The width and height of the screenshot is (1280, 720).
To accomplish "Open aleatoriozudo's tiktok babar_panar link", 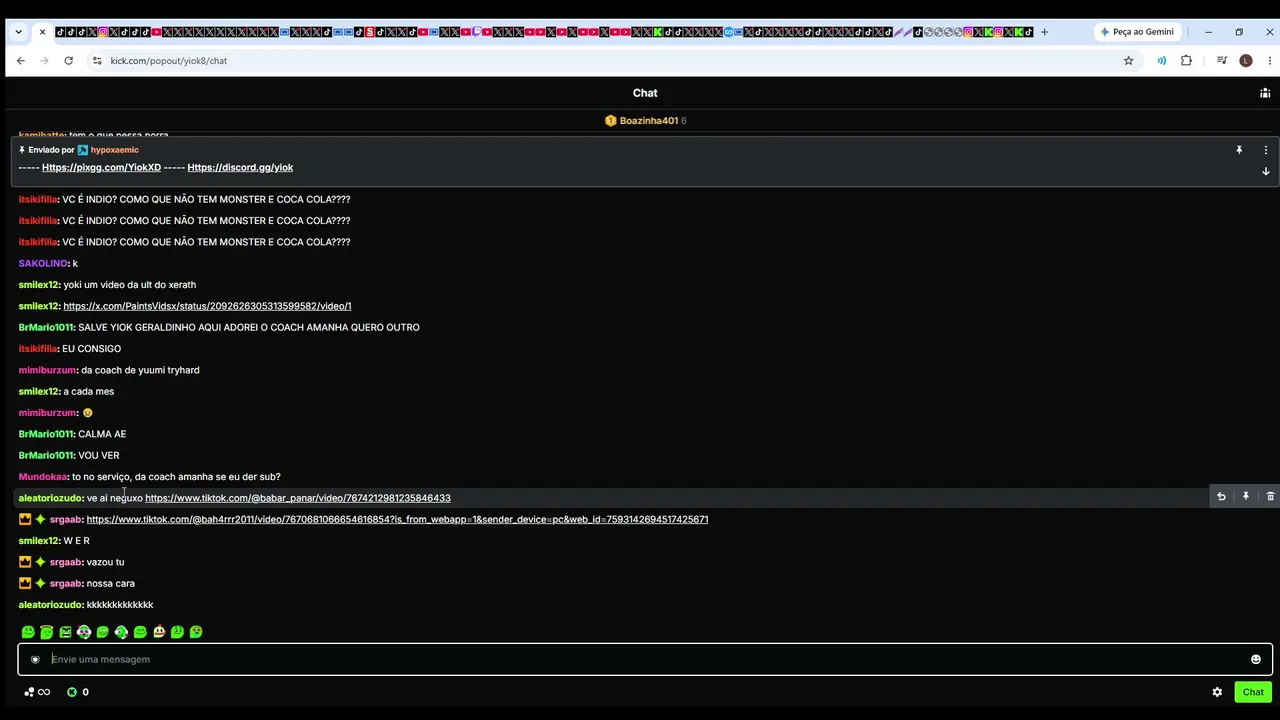I will click(298, 498).
